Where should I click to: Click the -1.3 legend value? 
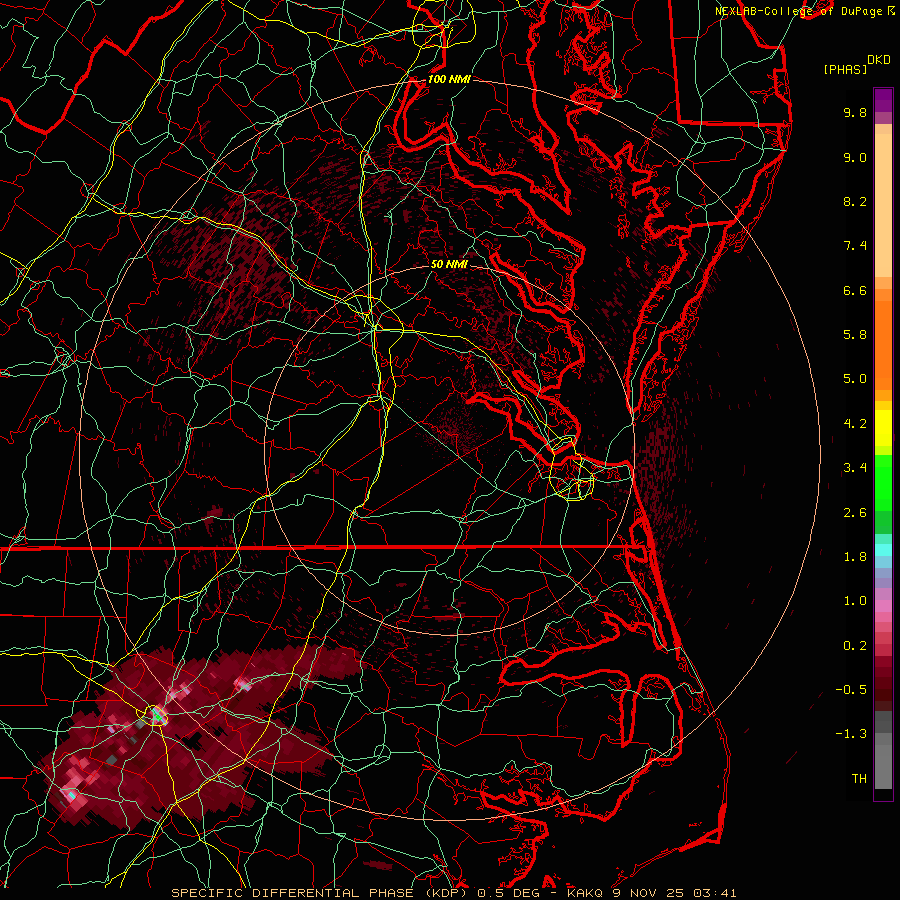851,734
